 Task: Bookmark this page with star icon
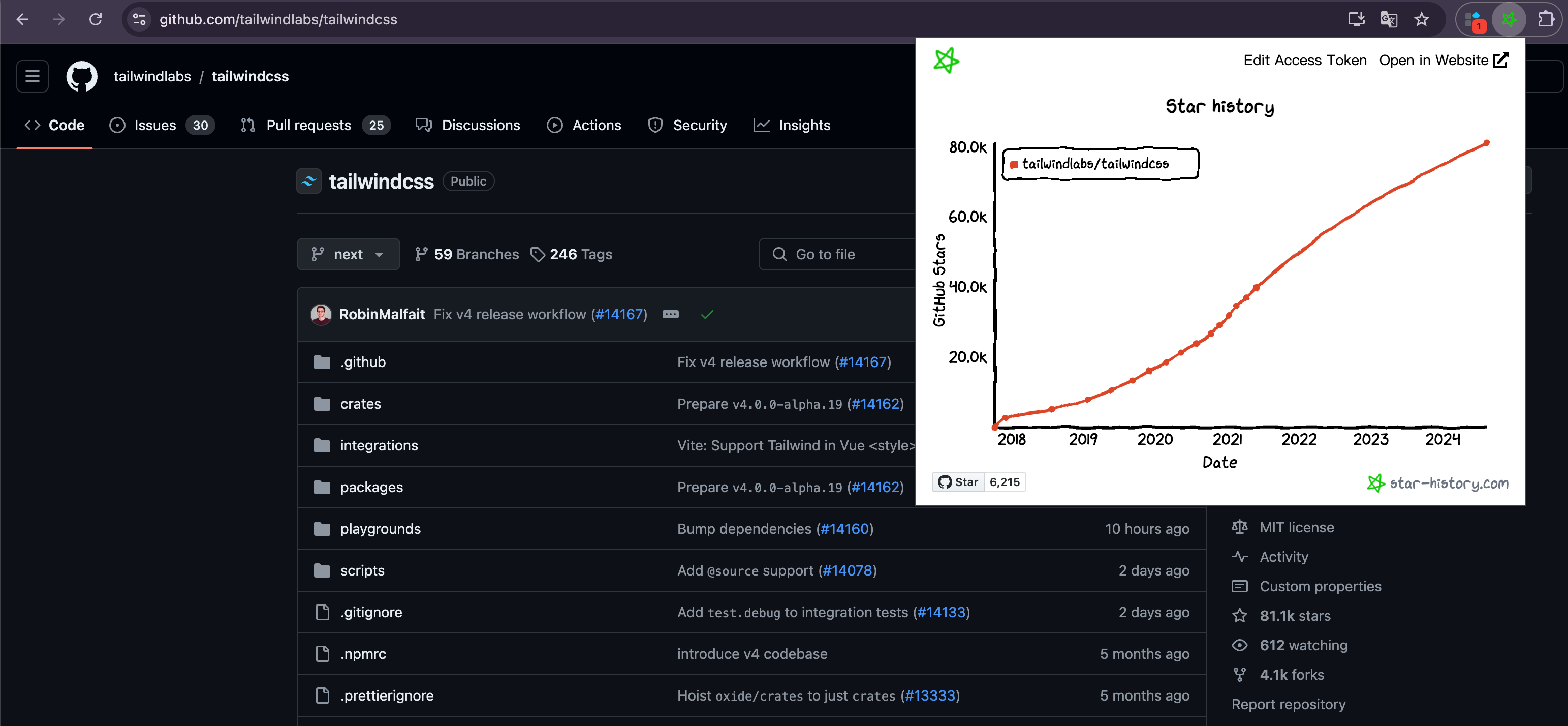[x=1421, y=19]
